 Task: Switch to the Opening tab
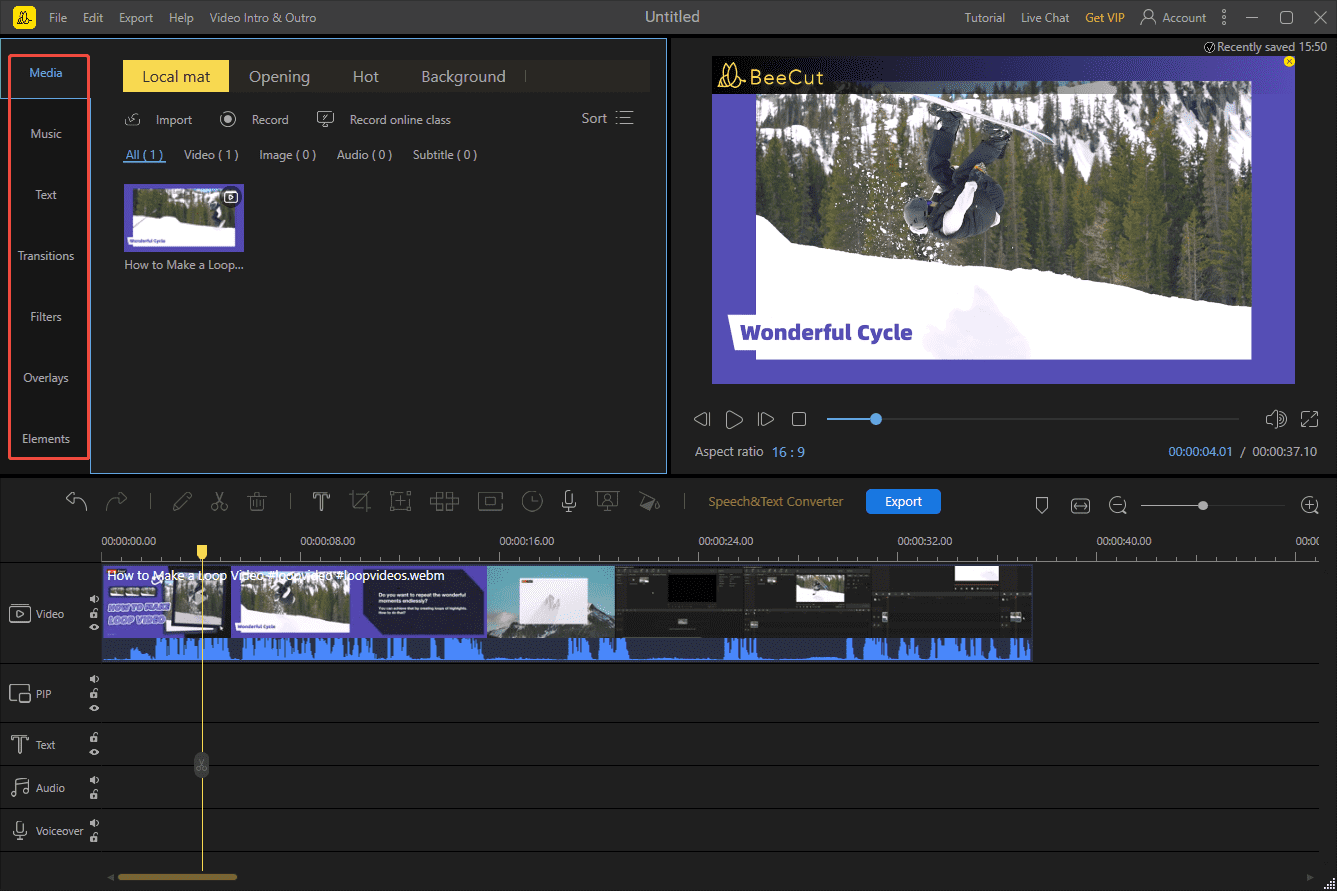pyautogui.click(x=279, y=76)
